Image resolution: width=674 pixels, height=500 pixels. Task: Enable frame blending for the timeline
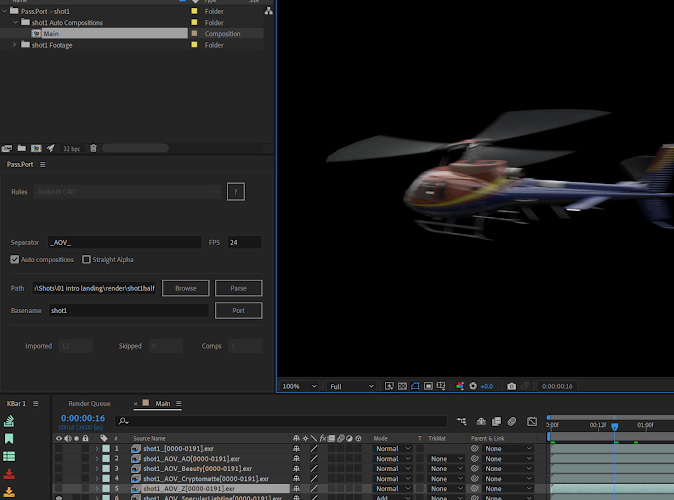[x=496, y=421]
